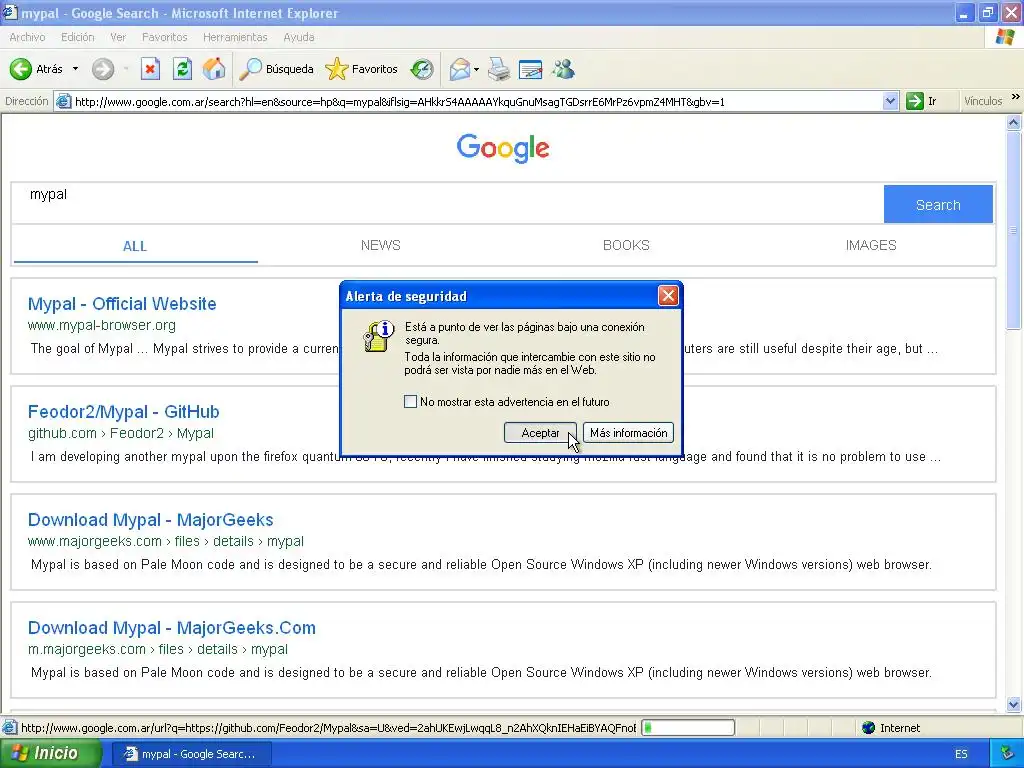Click the blue Search button
Screen dimensions: 1024x768
click(x=938, y=204)
